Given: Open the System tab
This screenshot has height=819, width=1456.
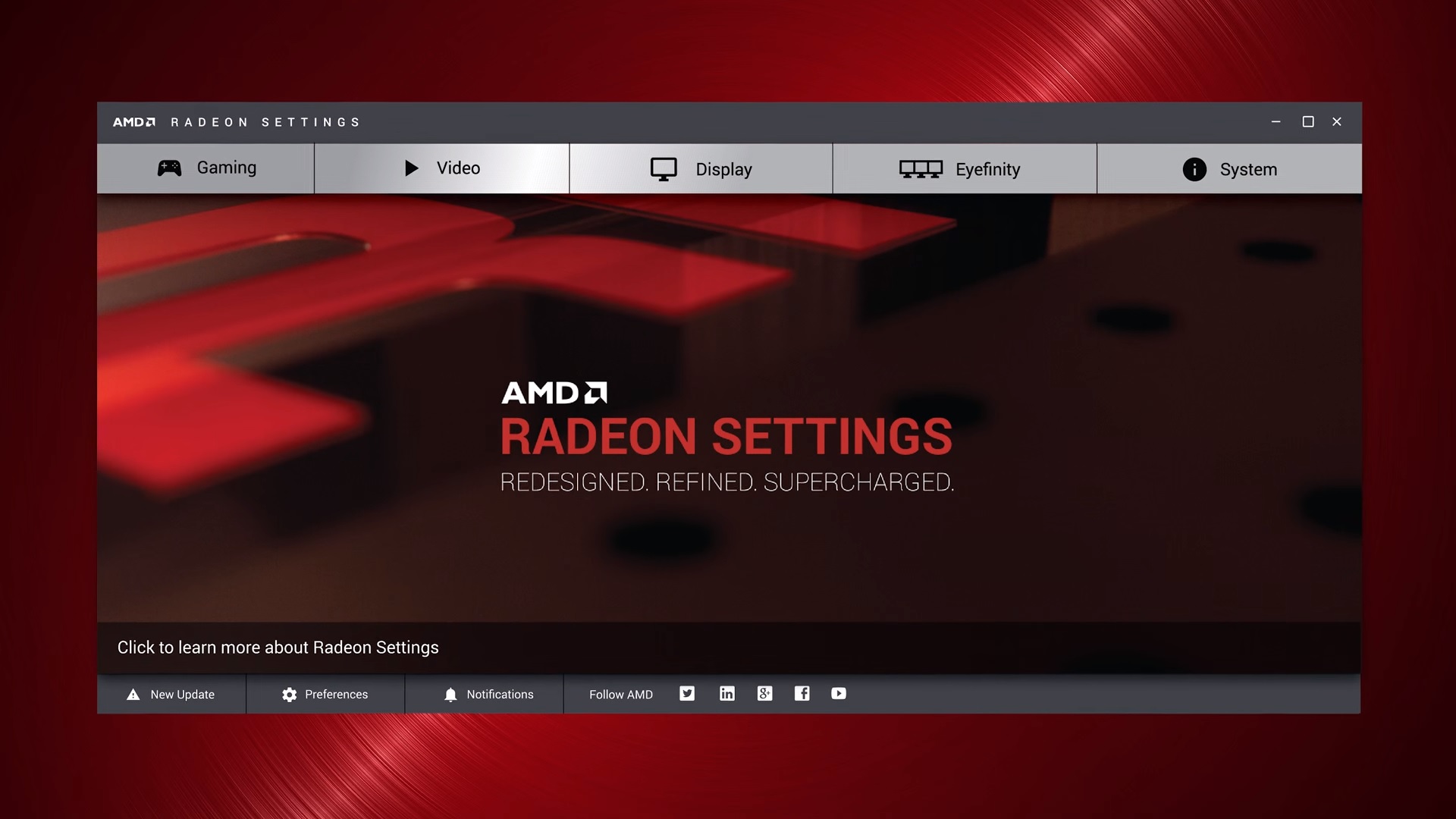Looking at the screenshot, I should [1229, 169].
